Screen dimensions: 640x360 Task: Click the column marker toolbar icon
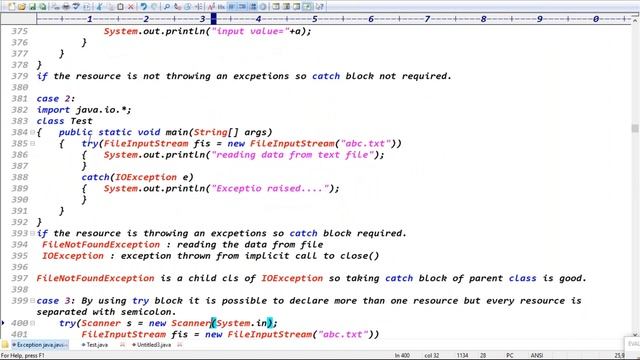[252, 7]
